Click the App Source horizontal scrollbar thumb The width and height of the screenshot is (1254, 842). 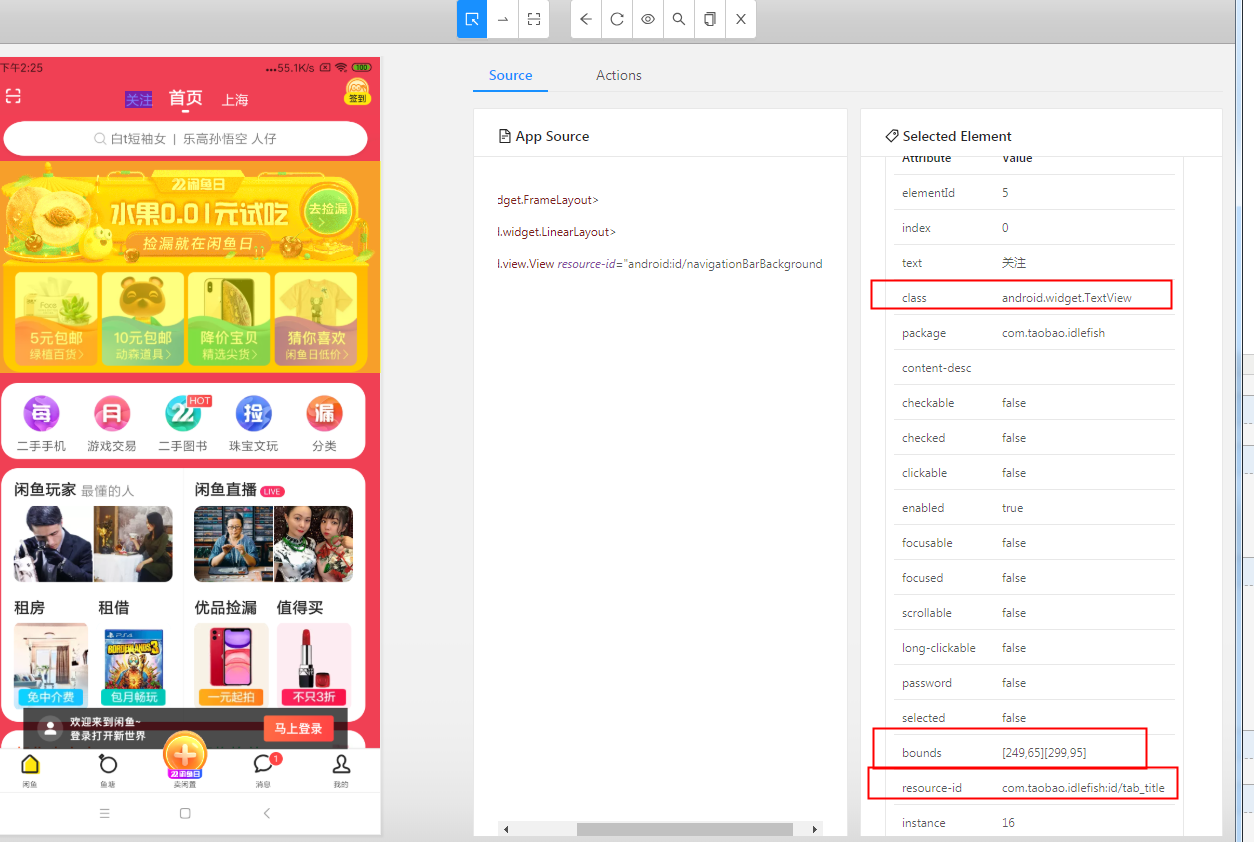click(685, 830)
